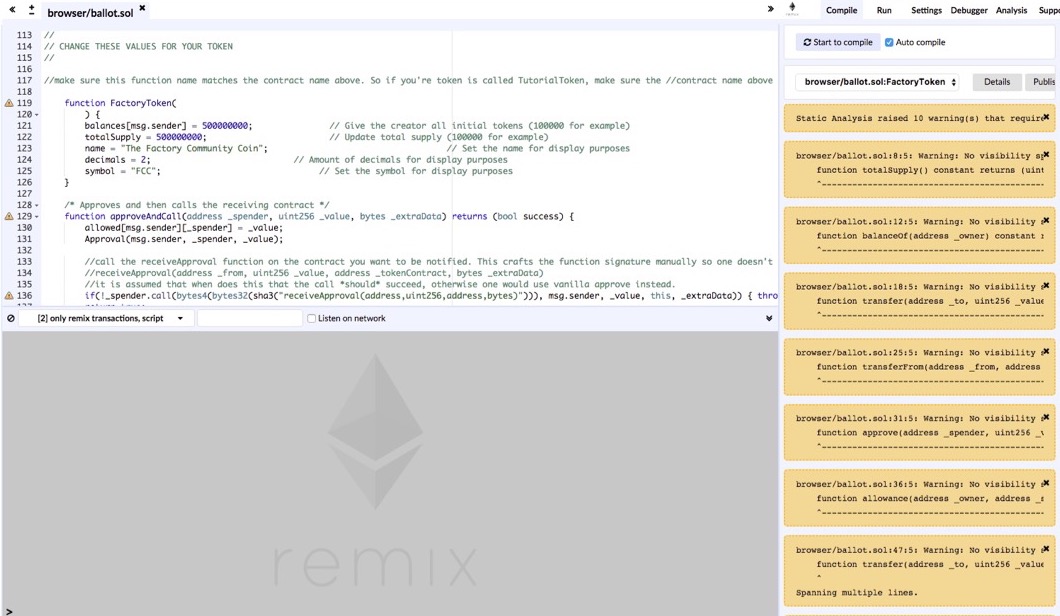1060x616 pixels.
Task: Dismiss the ballot.sol:25:5 transferFrom warning
Action: 1046,352
